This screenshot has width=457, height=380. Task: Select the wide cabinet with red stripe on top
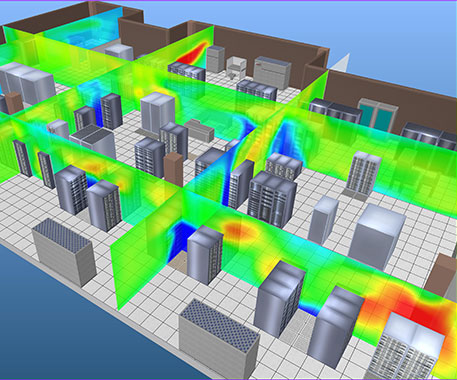(x=272, y=72)
